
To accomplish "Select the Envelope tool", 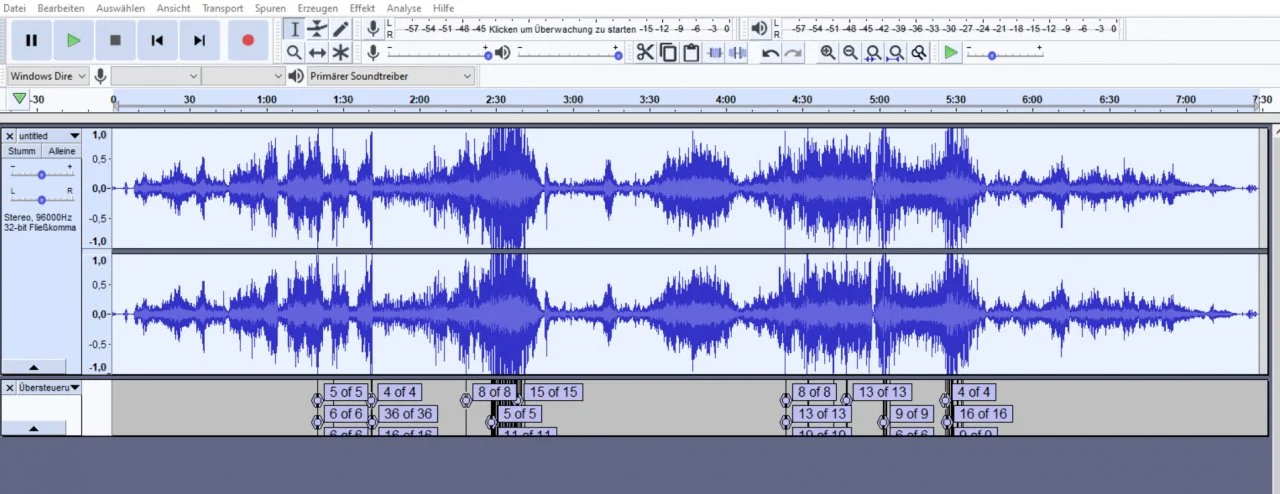I will [x=318, y=29].
